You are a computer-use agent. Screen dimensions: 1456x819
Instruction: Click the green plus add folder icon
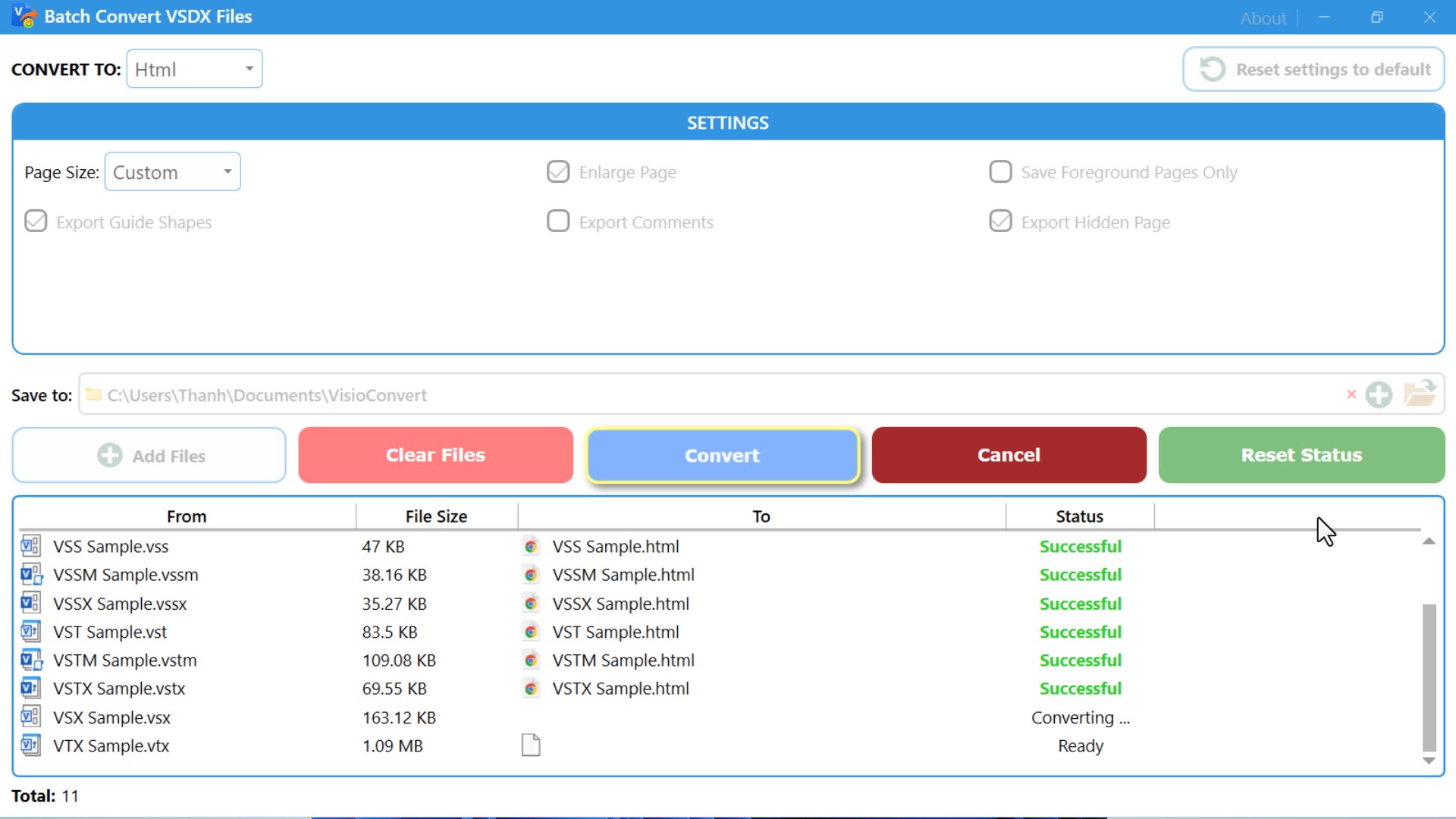[x=1379, y=394]
